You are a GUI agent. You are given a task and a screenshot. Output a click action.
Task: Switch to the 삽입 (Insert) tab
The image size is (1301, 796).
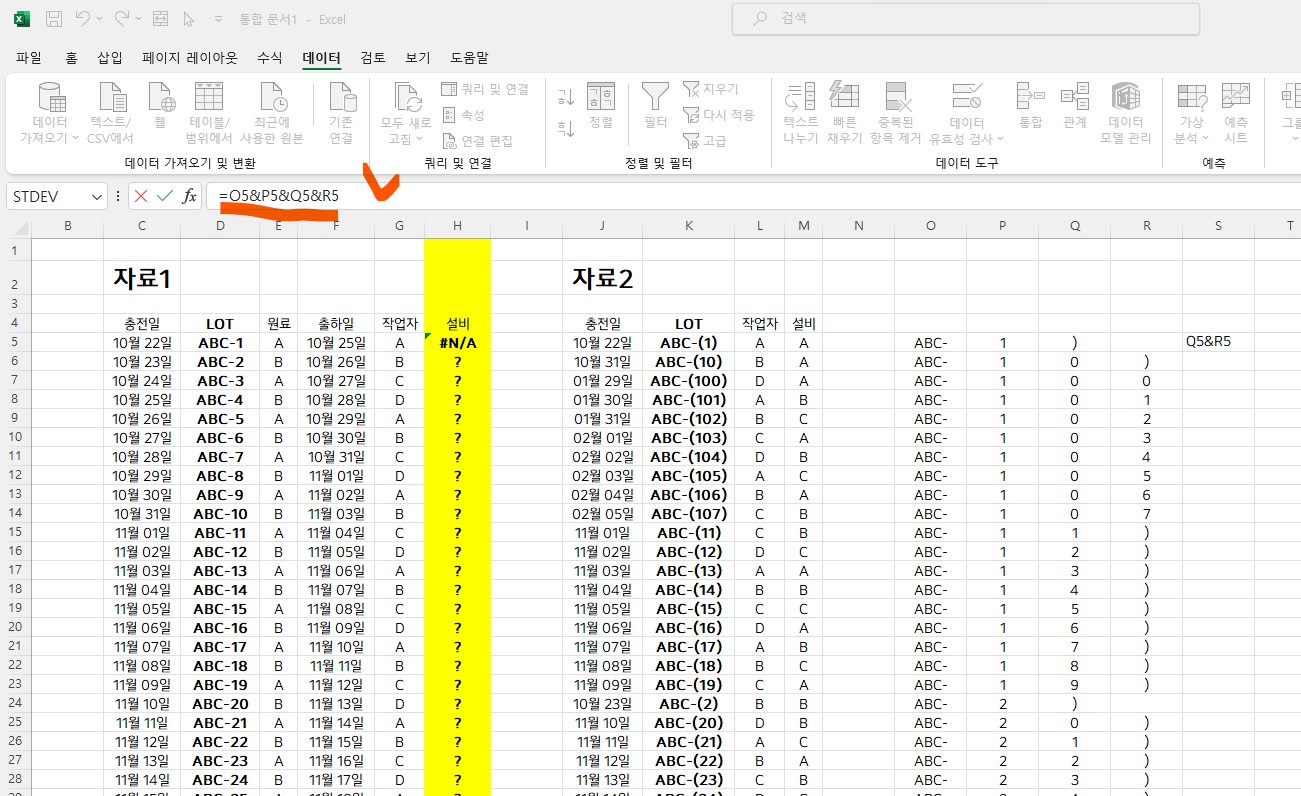pyautogui.click(x=110, y=58)
